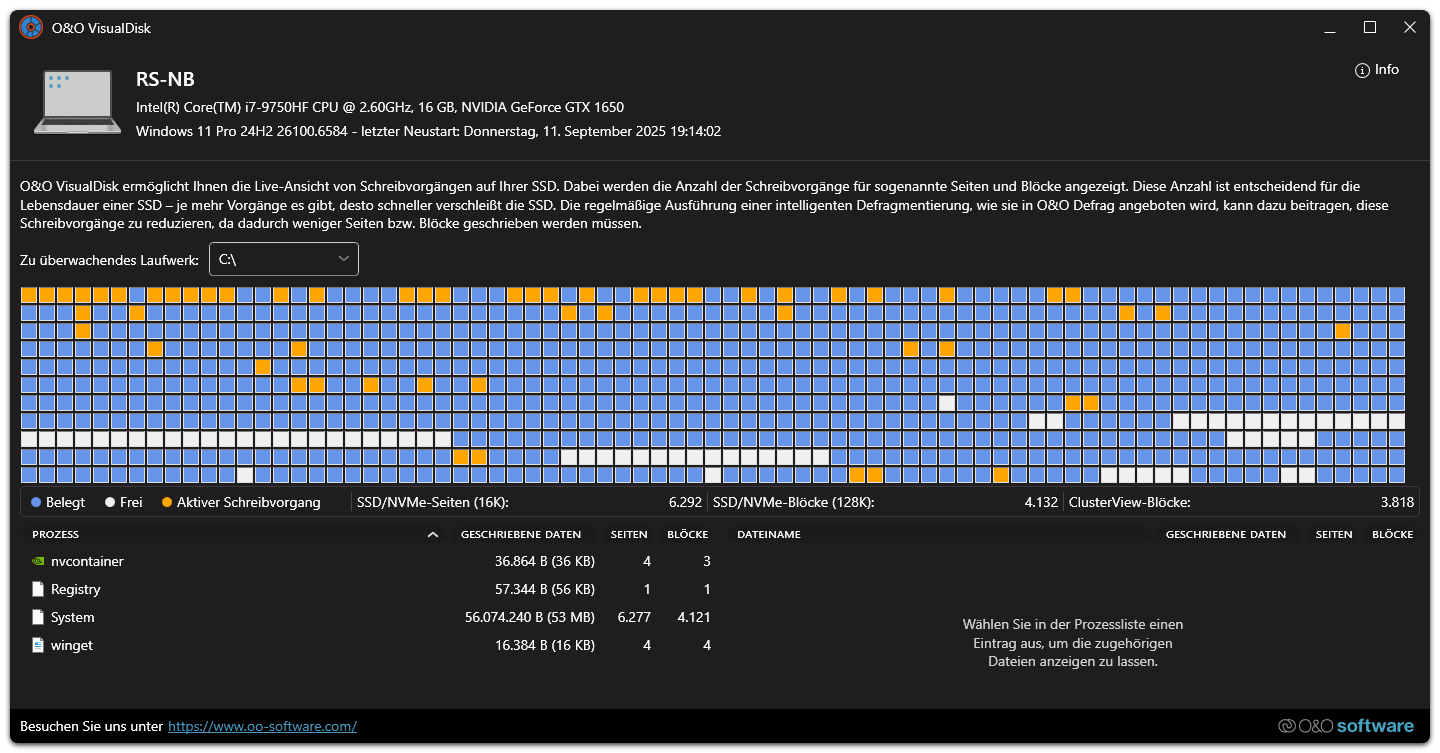
Task: Sort by the Prozess column header
Action: click(x=56, y=535)
